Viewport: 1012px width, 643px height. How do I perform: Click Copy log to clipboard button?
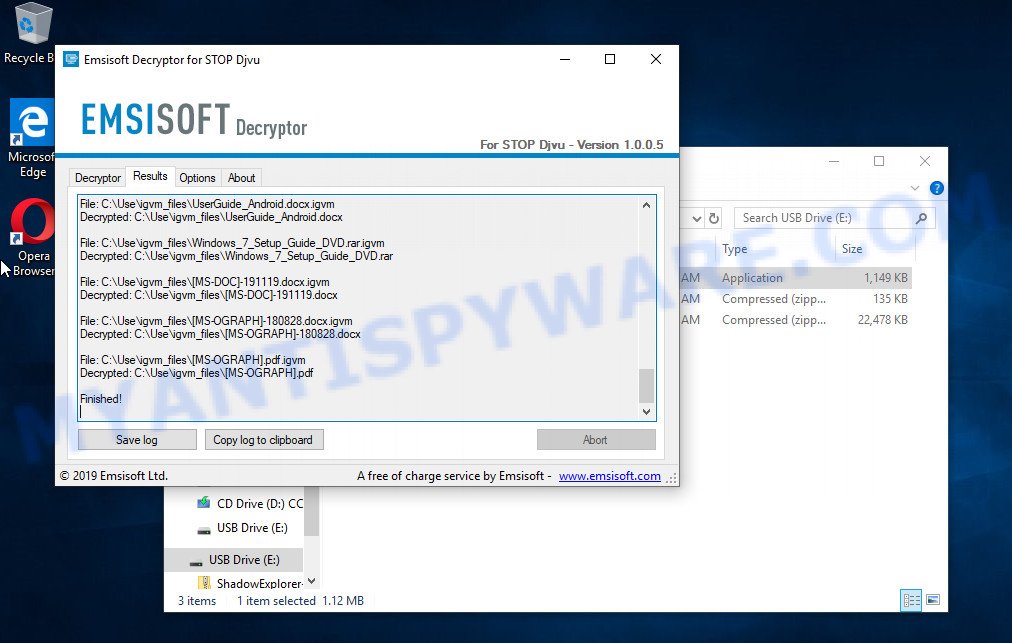tap(264, 440)
